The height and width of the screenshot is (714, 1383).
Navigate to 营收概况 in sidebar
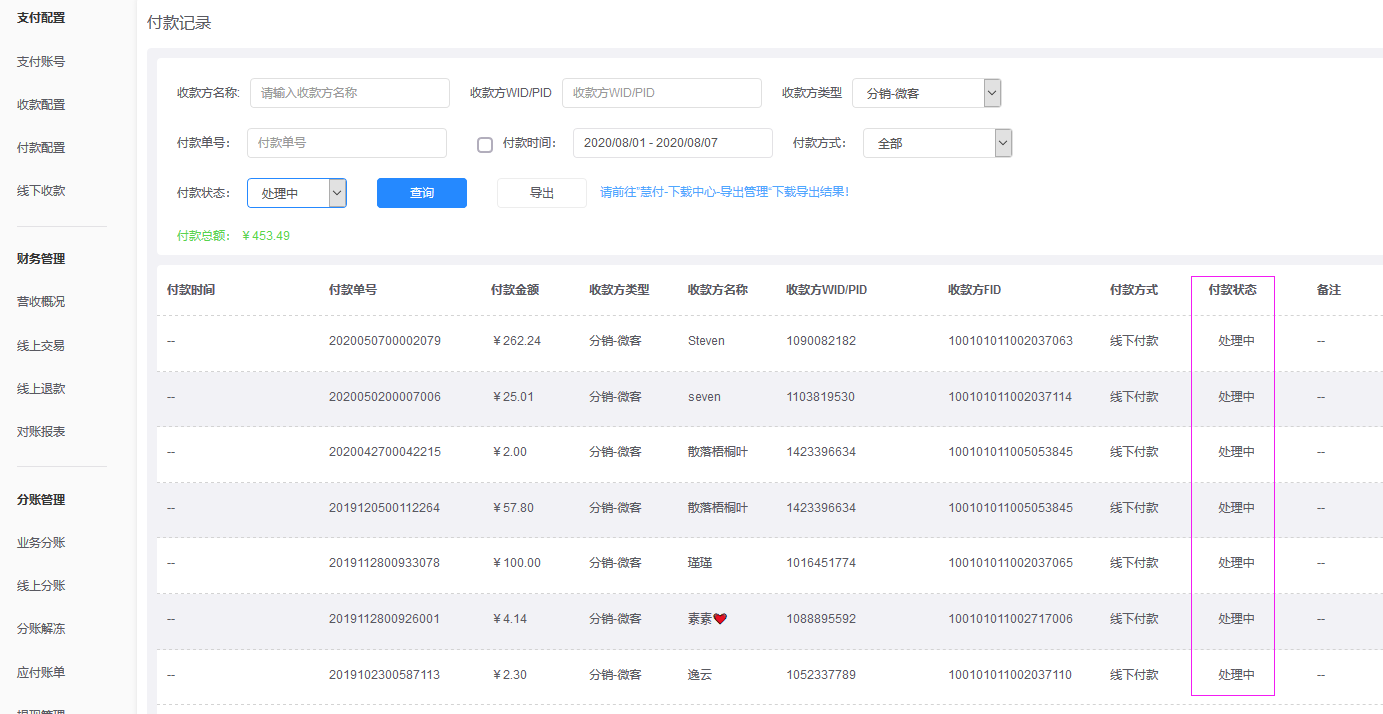point(41,302)
